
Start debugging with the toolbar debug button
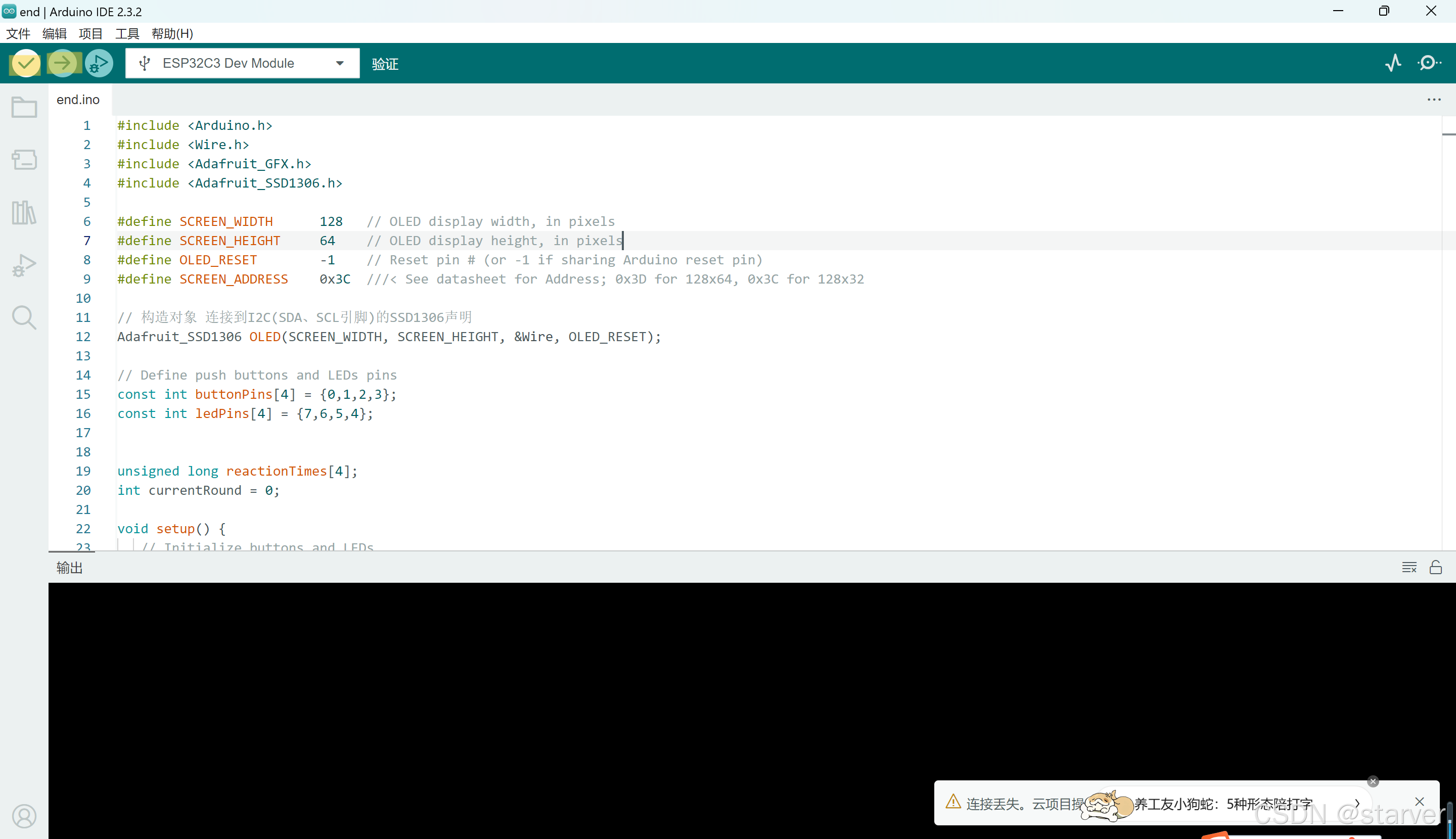pyautogui.click(x=99, y=63)
